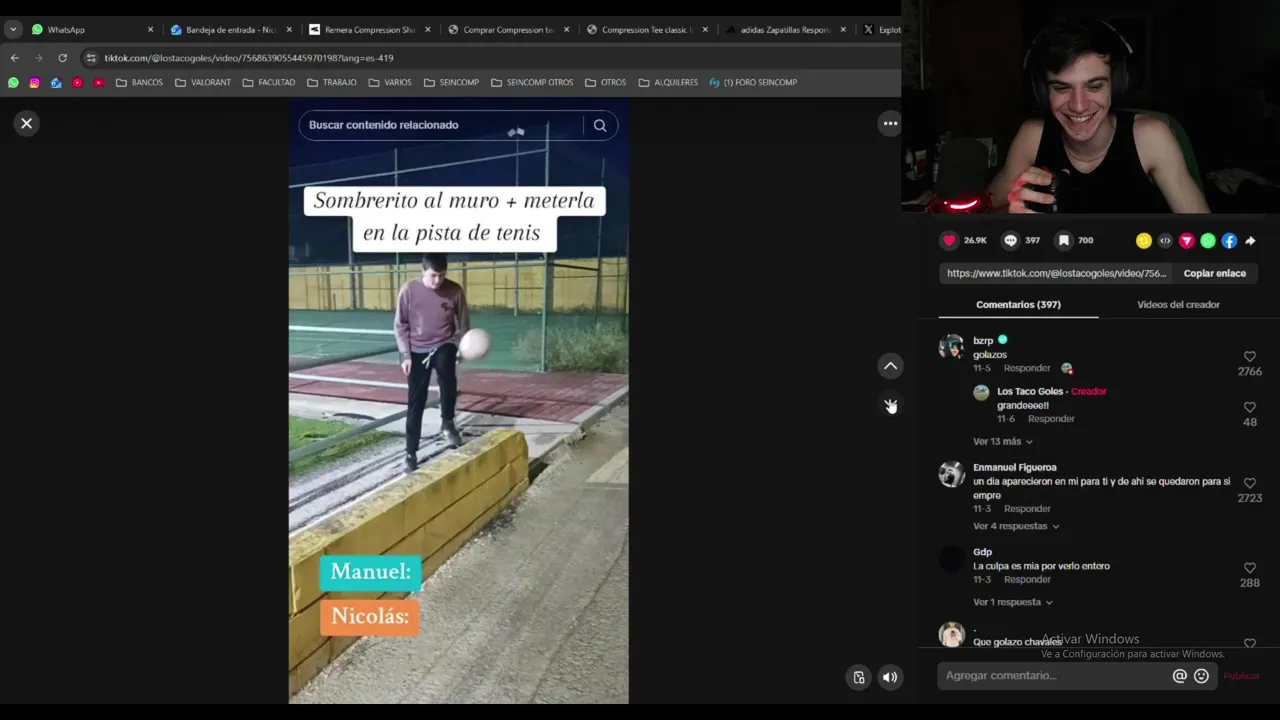Close the TikTok video viewer

27,123
